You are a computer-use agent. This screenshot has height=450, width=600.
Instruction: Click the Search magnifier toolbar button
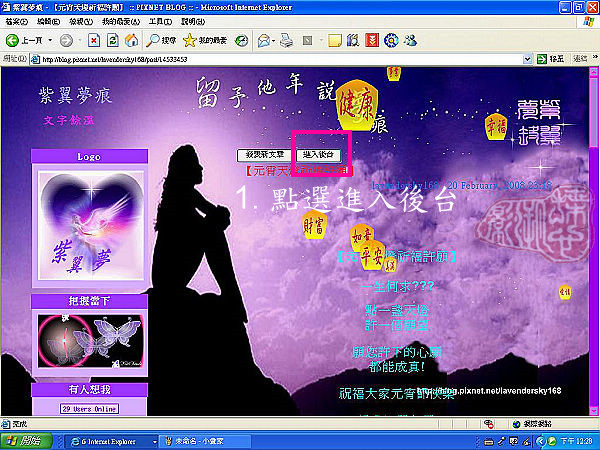(x=161, y=40)
